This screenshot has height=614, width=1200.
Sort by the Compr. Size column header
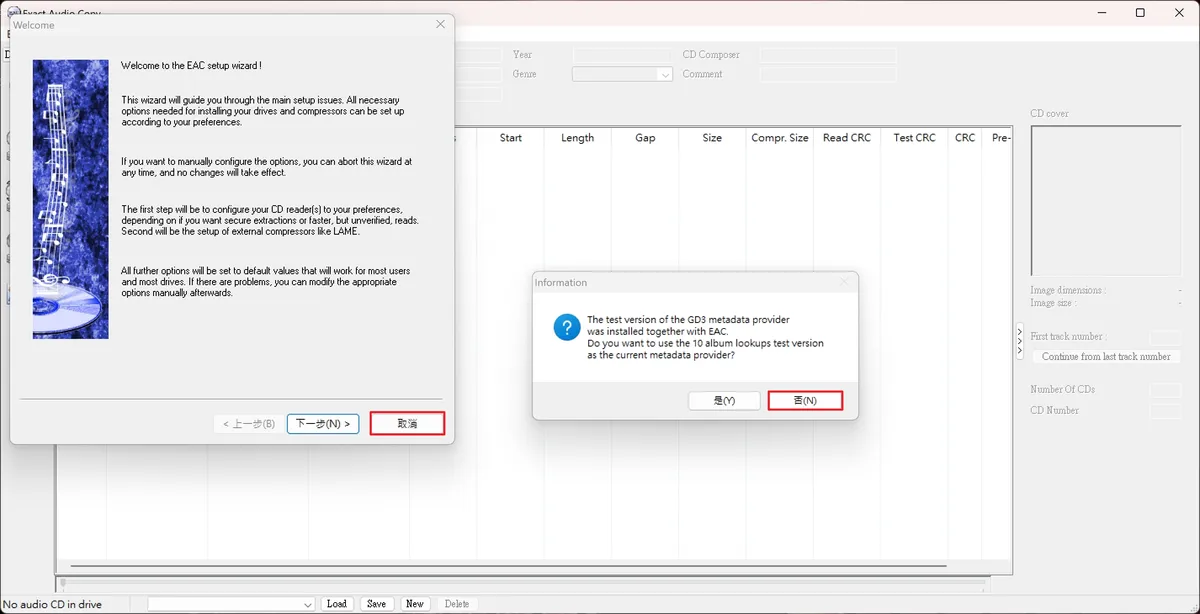point(780,138)
